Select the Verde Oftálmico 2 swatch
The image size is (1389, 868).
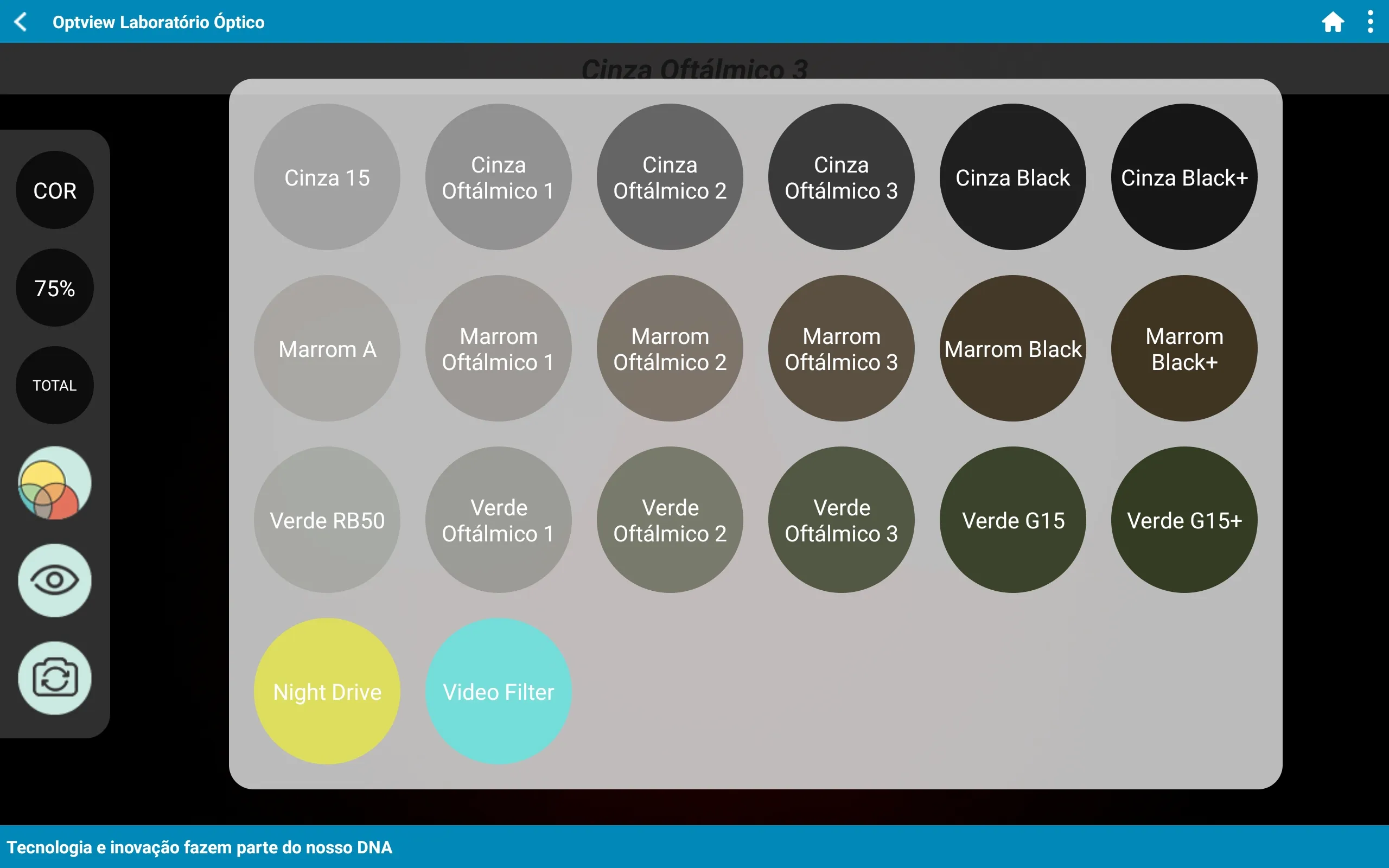[670, 520]
